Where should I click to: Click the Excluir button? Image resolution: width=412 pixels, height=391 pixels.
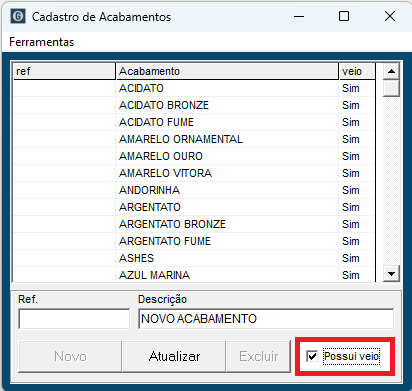pyautogui.click(x=258, y=356)
